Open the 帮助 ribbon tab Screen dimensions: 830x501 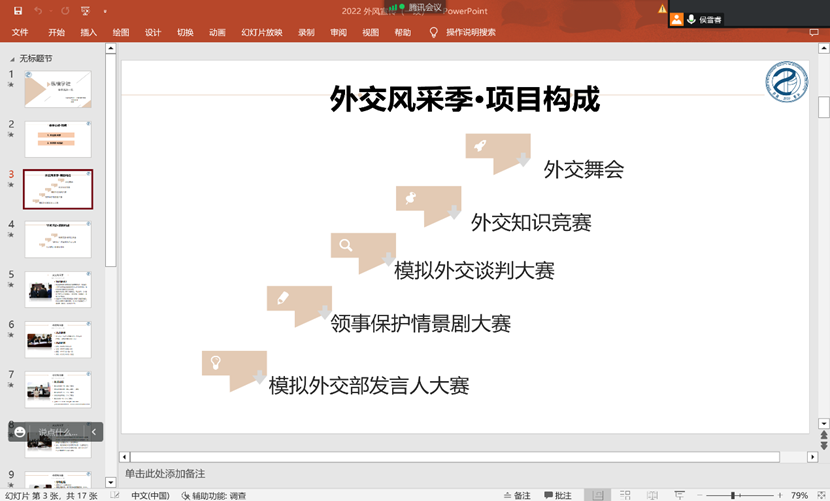pos(402,32)
